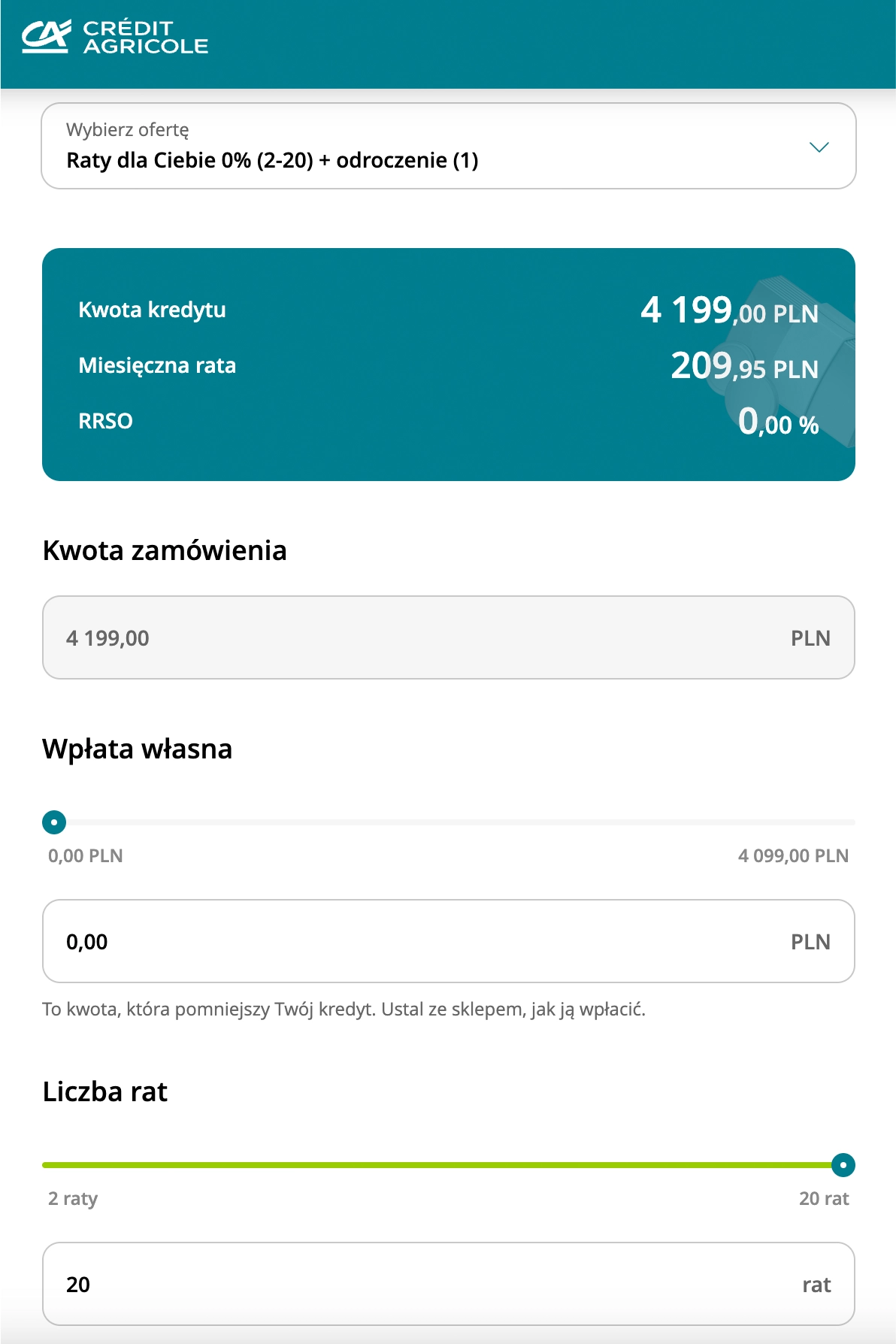Click the Crédit Agricole logo

coord(113,35)
